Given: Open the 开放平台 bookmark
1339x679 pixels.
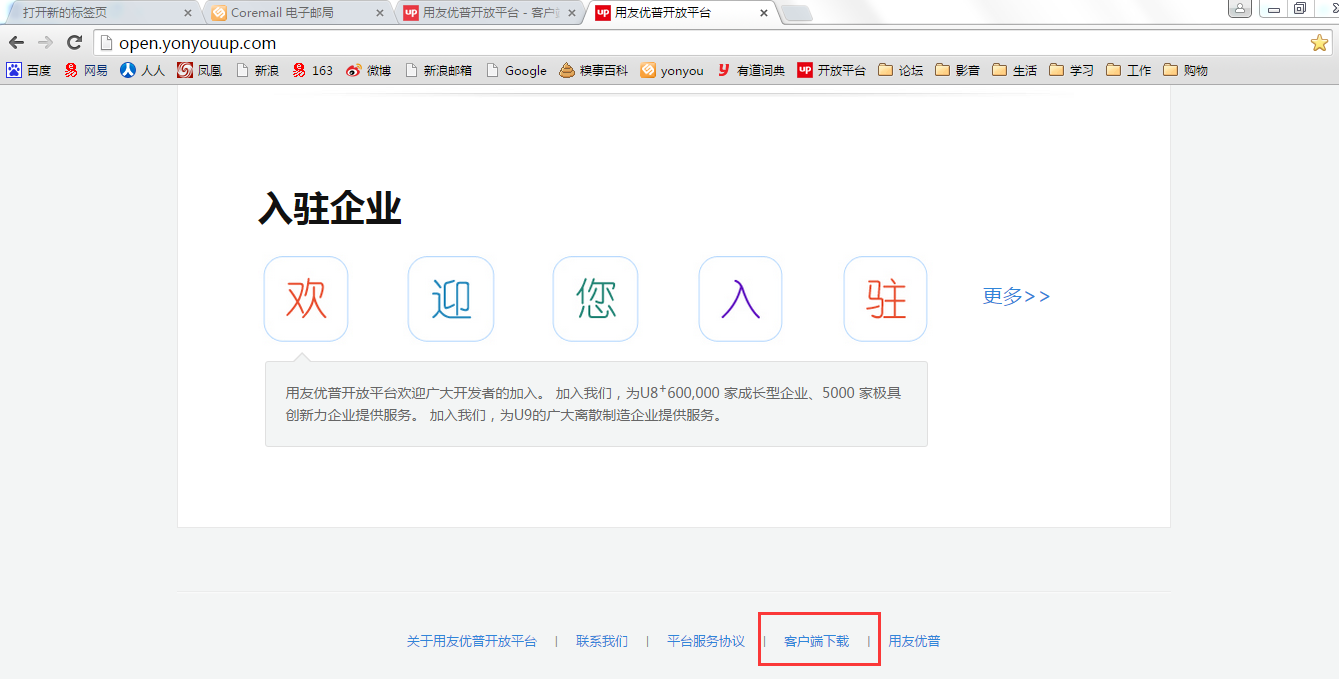Looking at the screenshot, I should tap(832, 70).
